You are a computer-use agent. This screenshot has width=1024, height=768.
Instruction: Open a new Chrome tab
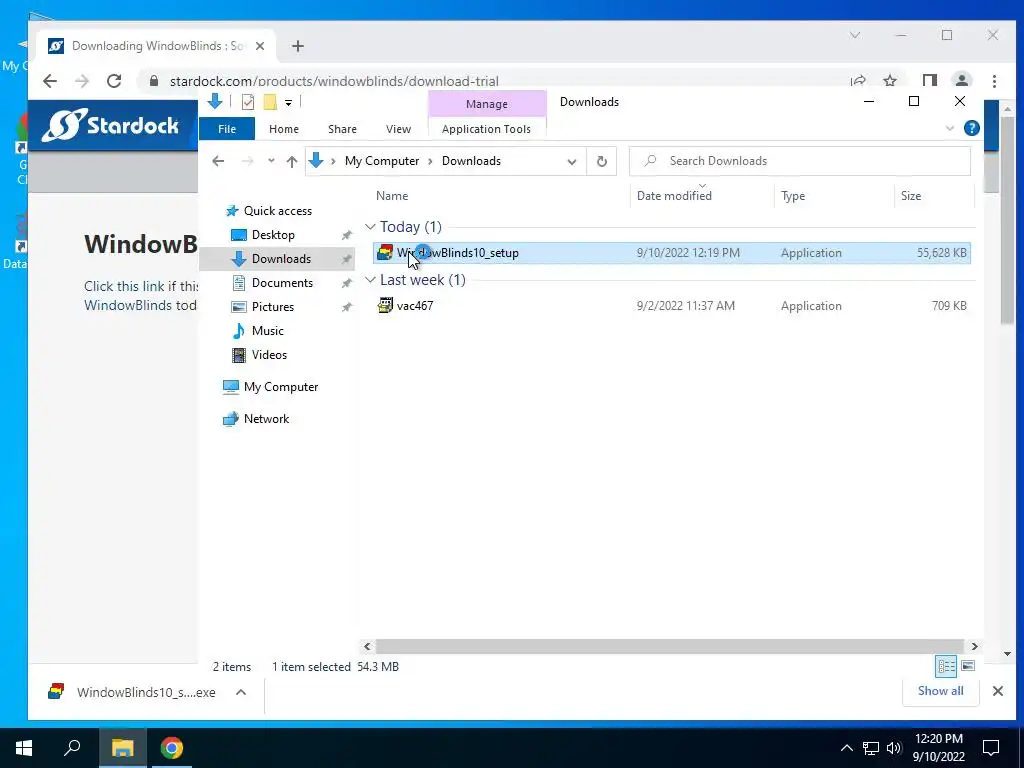[298, 46]
